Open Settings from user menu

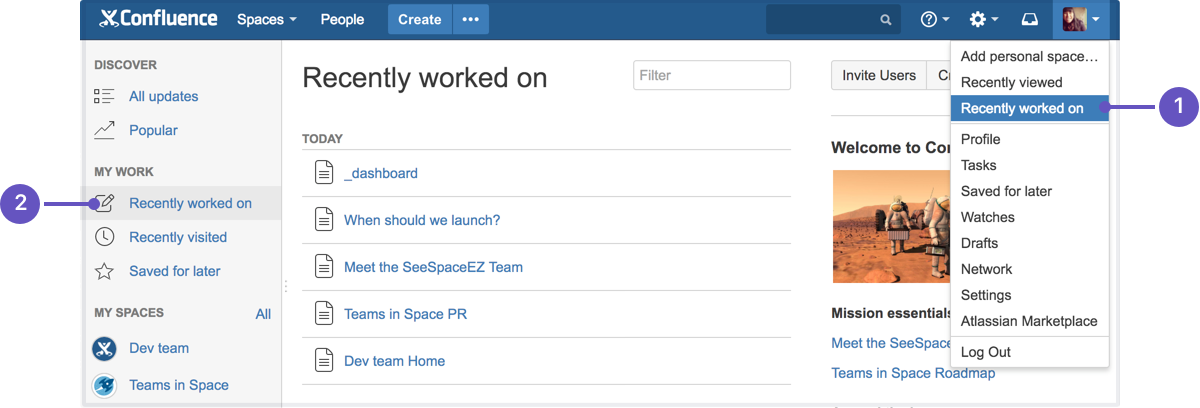[x=1029, y=295]
